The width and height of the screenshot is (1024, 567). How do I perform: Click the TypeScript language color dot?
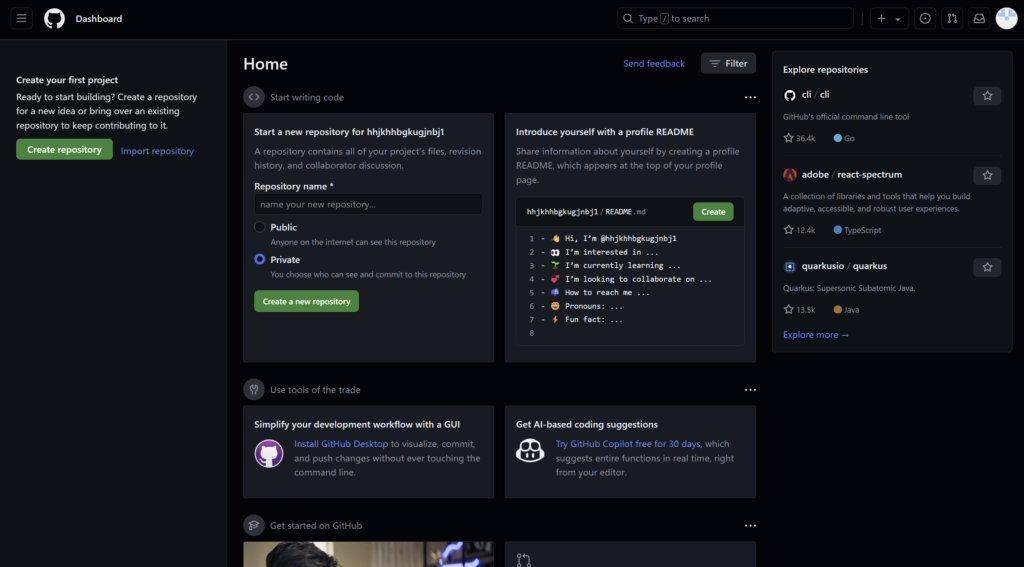838,230
